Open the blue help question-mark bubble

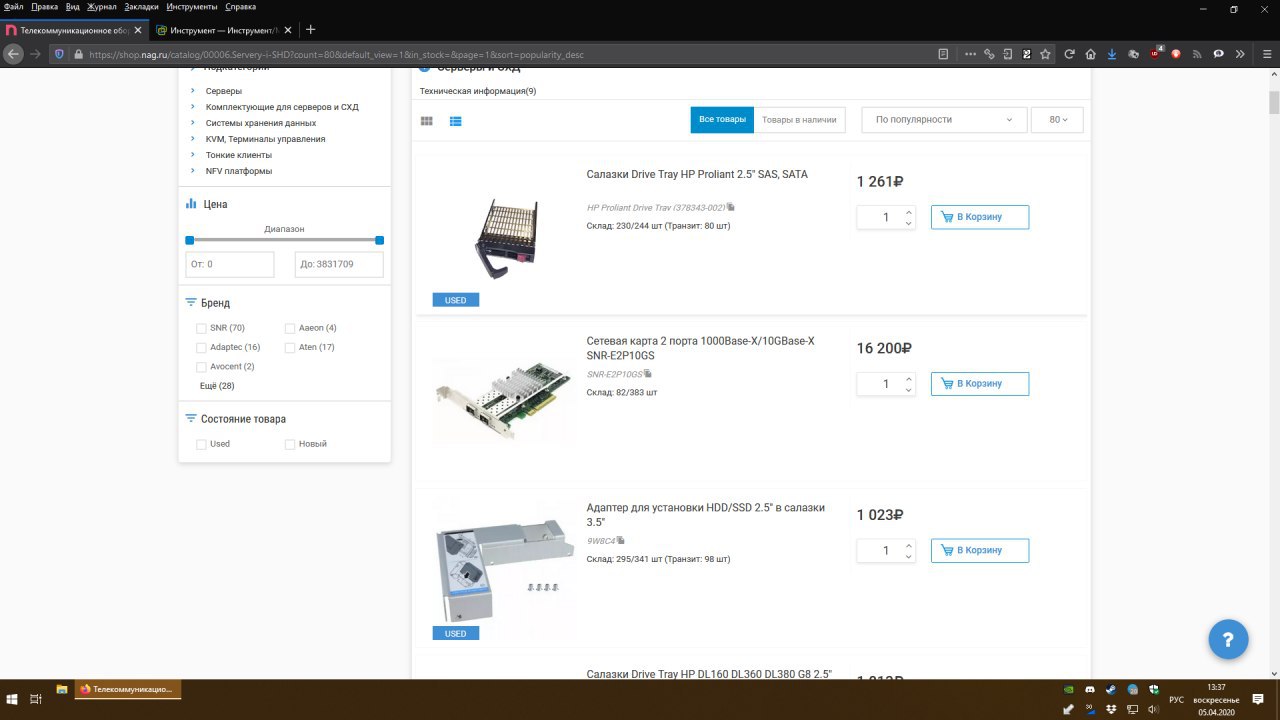click(x=1228, y=639)
